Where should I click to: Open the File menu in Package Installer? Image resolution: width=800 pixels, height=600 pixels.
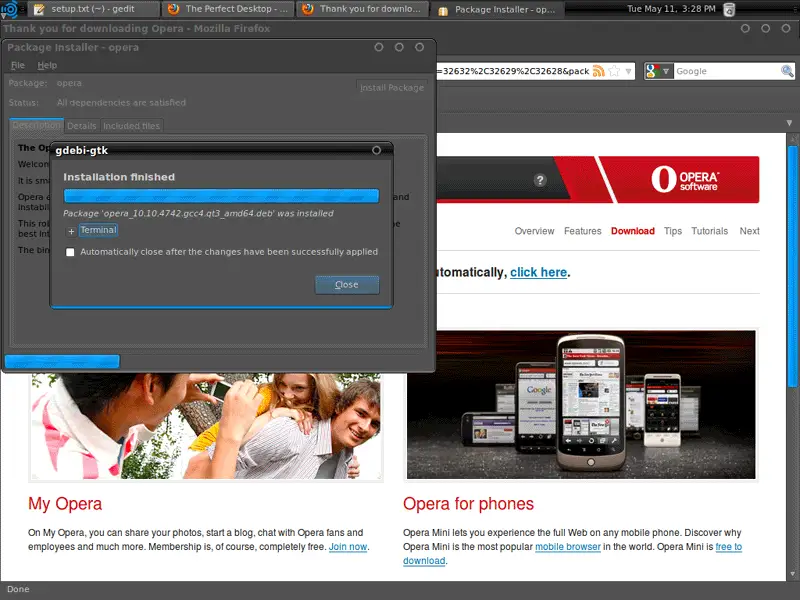click(x=18, y=65)
